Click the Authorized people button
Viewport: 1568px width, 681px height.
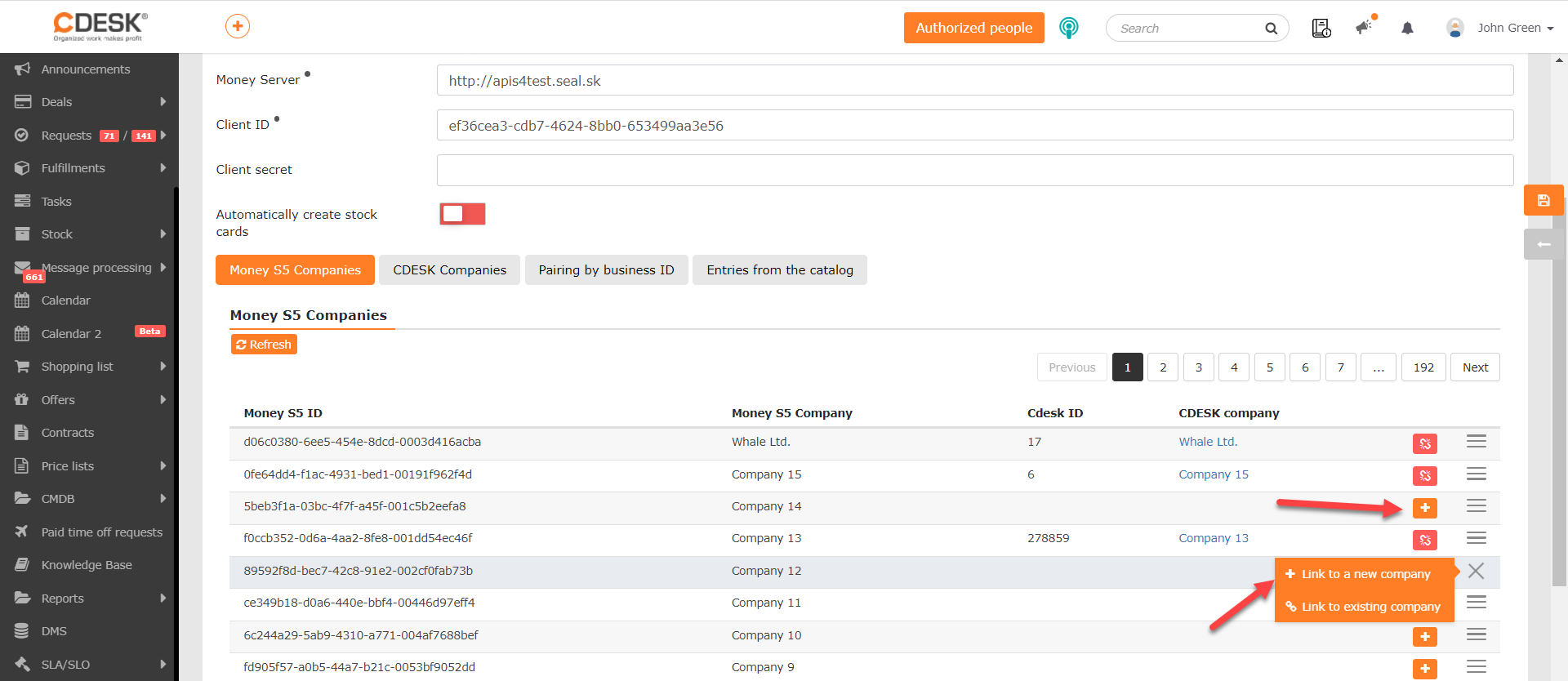tap(973, 28)
